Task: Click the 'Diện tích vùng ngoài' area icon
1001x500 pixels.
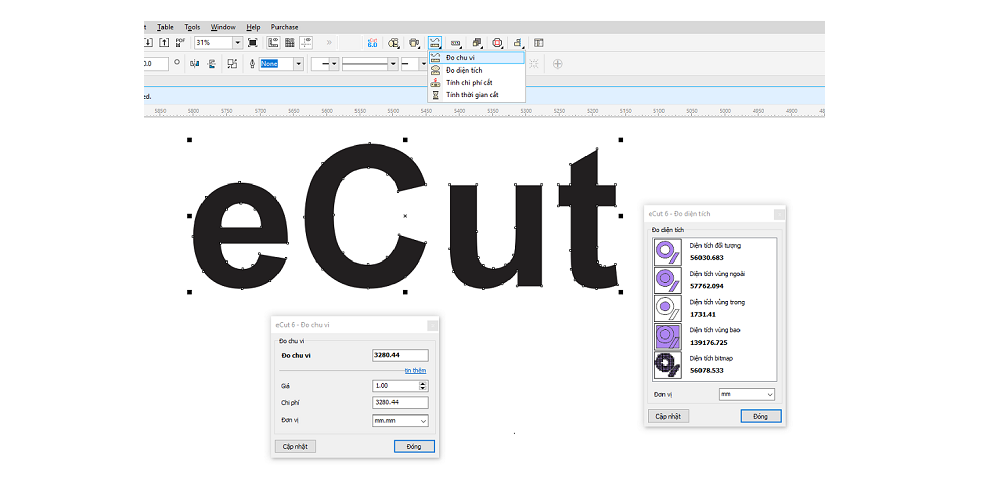Action: pos(667,280)
